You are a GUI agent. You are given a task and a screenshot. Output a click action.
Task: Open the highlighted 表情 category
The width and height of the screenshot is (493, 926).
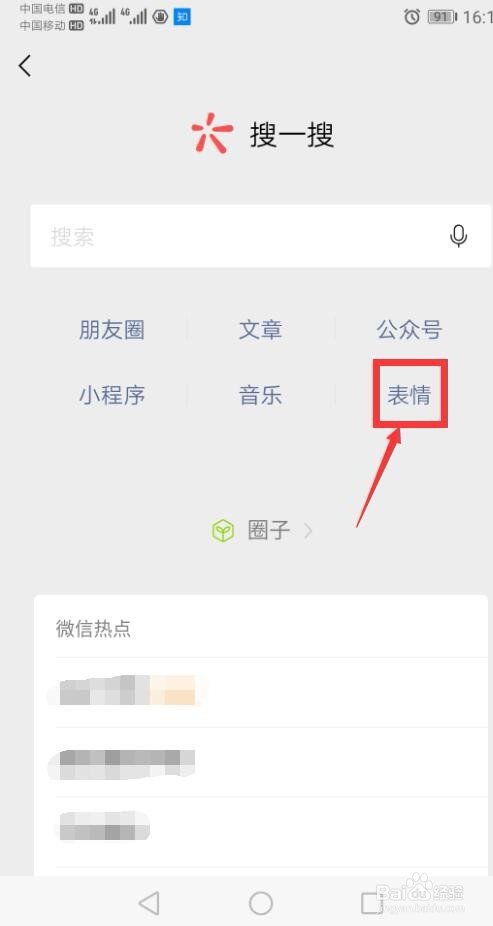point(409,395)
